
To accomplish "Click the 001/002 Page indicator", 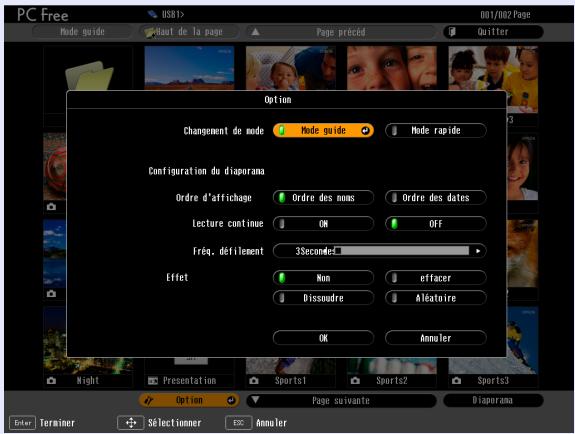I will tap(505, 15).
